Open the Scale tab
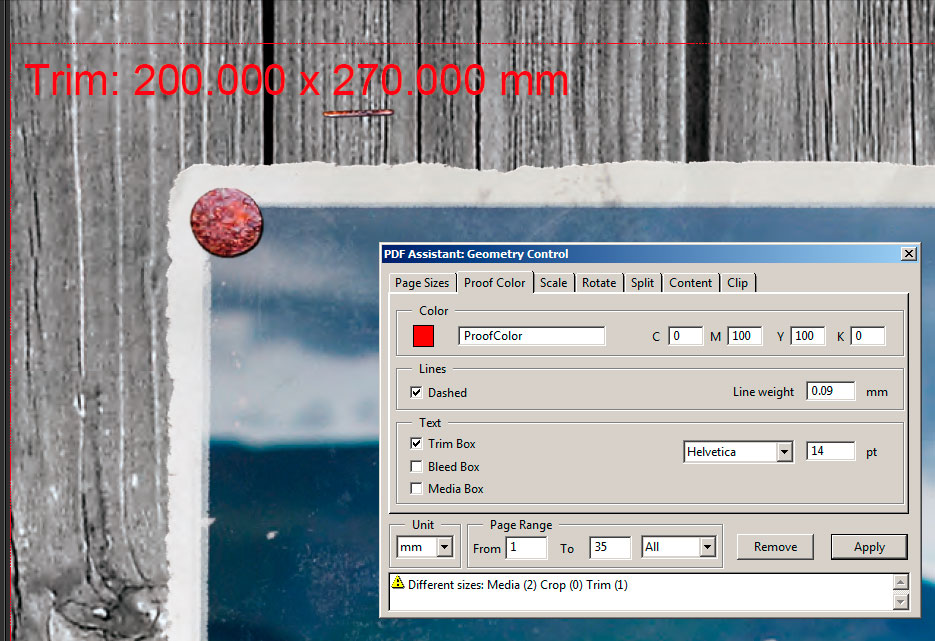This screenshot has height=641, width=935. [553, 283]
